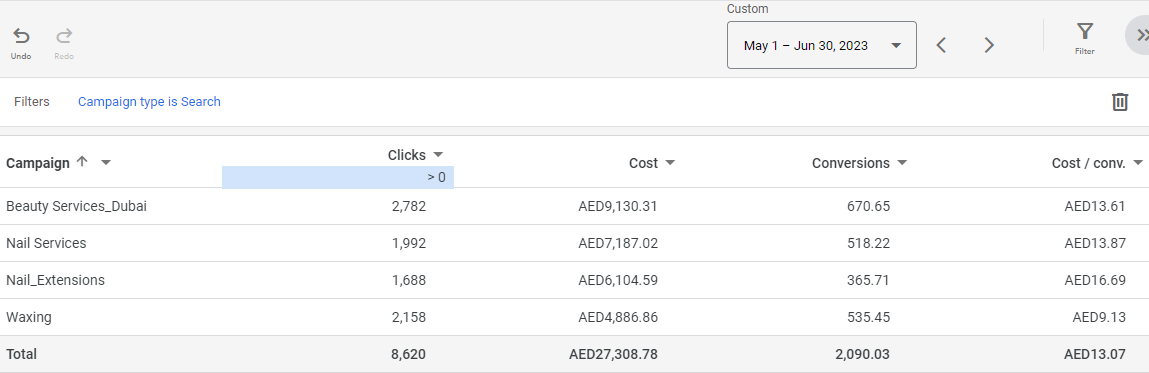
Task: Click the Total row label
Action: tap(21, 354)
